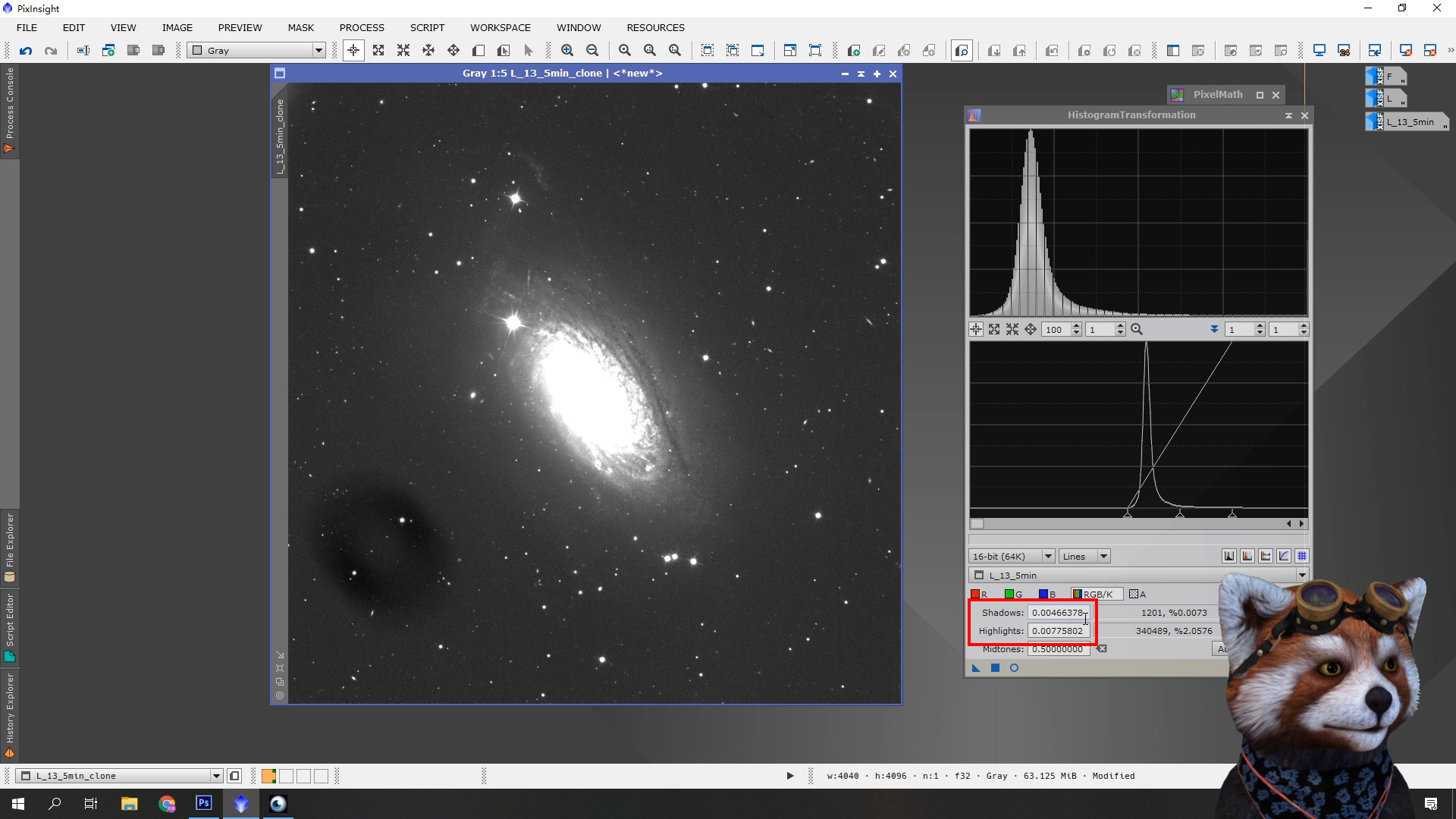
Task: Select the pointer arrow tool in toolbar
Action: 529,51
